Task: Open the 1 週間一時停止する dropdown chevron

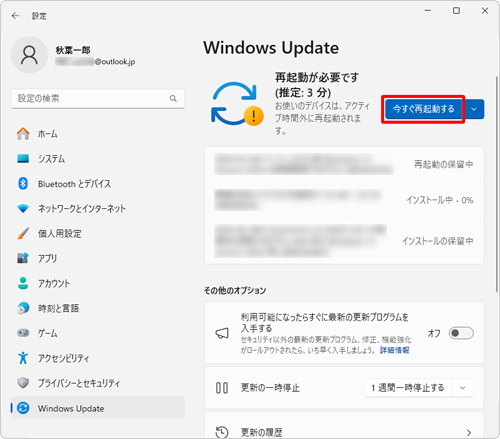Action: pos(462,388)
